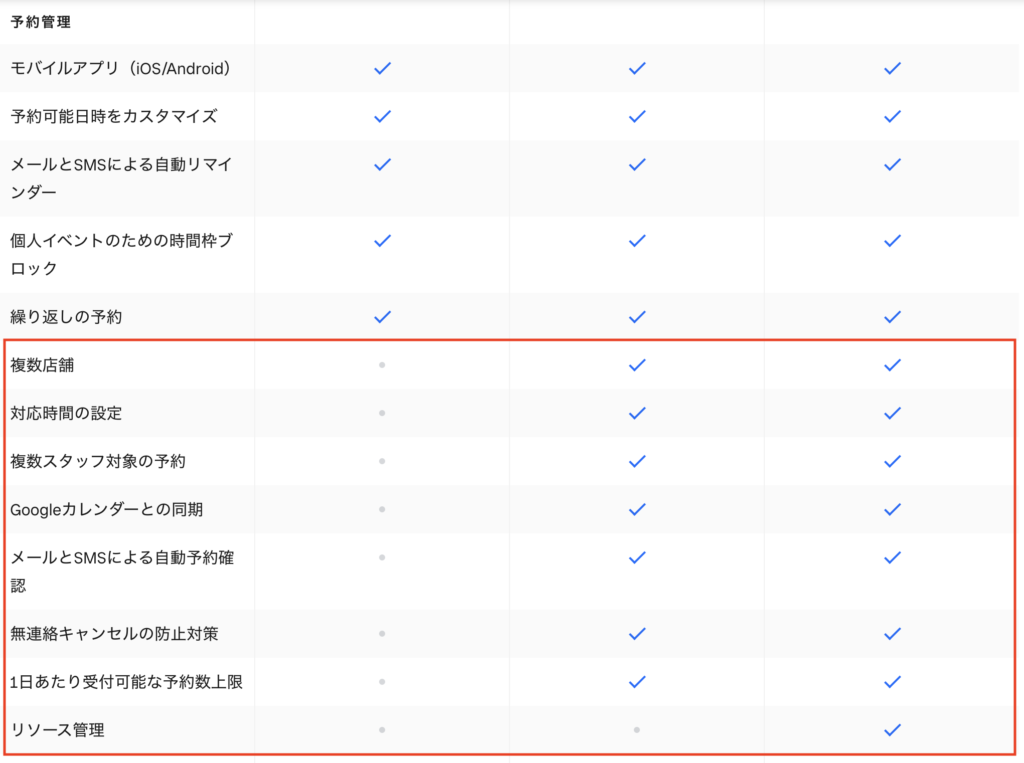Click first-column gray dot for 1日あたり受付可能な予約数上限
Screen dimensions: 1024x763
(382, 682)
